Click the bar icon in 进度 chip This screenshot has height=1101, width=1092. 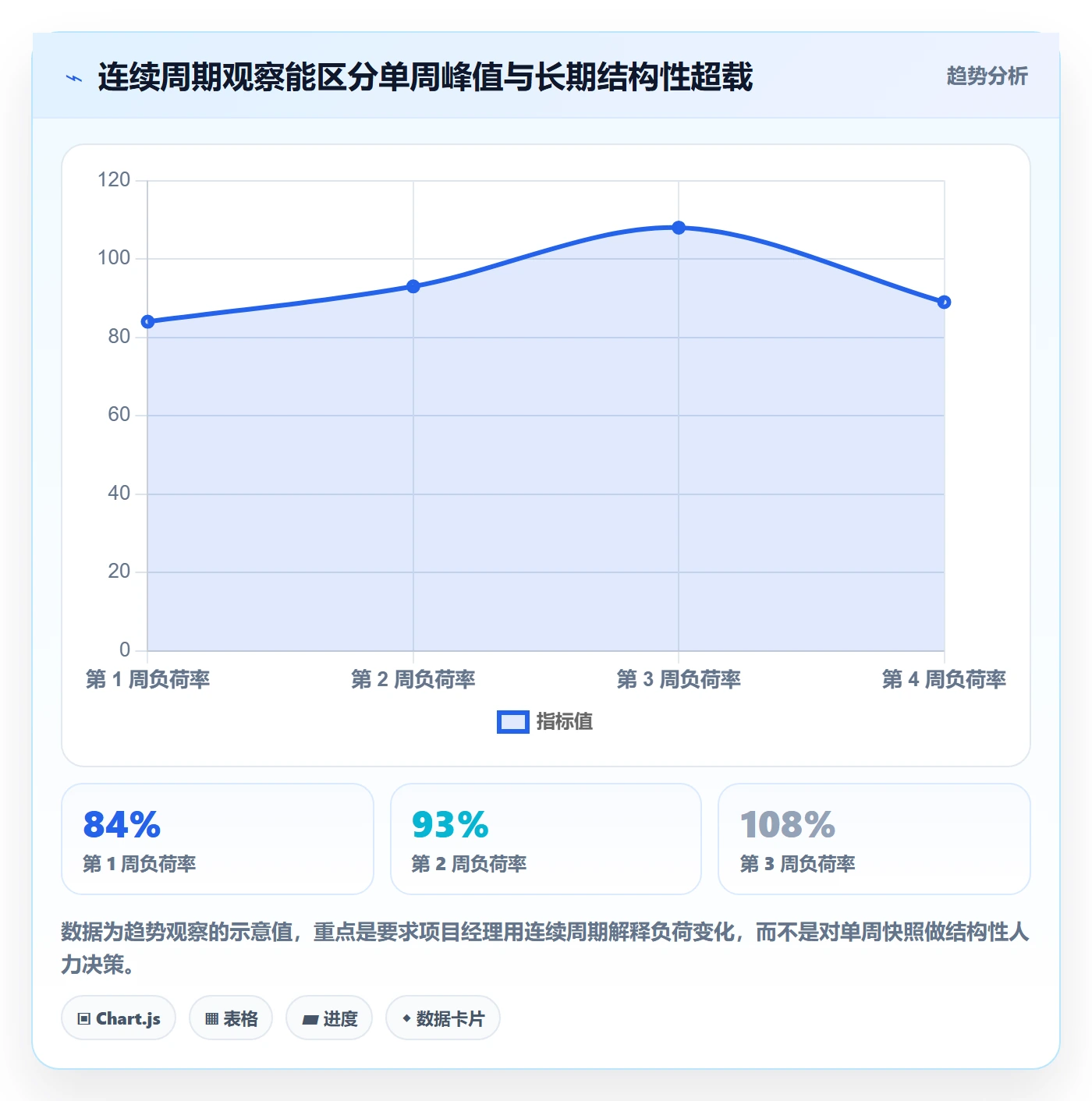point(310,1019)
